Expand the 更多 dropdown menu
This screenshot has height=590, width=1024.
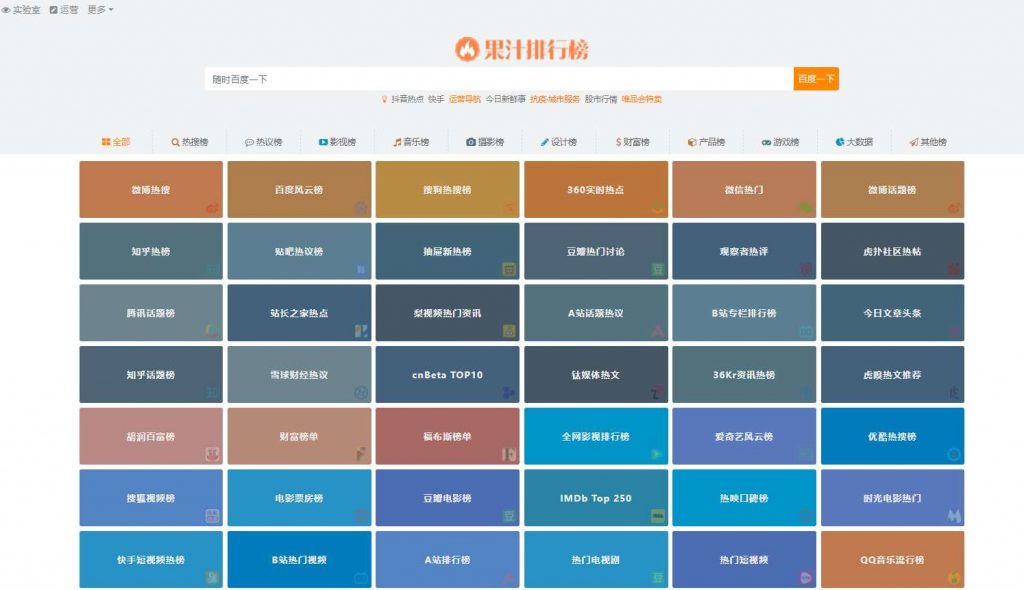(100, 10)
